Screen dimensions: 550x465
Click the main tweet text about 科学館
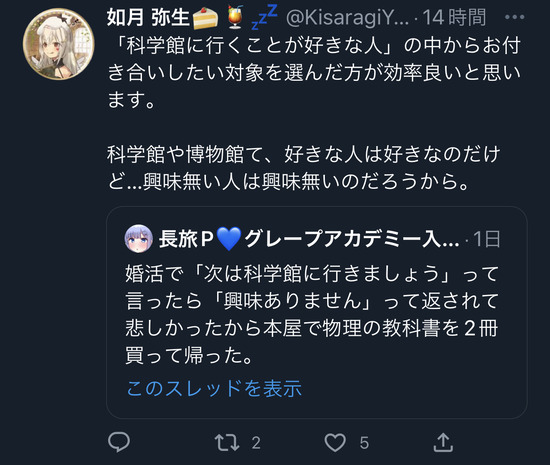314,113
